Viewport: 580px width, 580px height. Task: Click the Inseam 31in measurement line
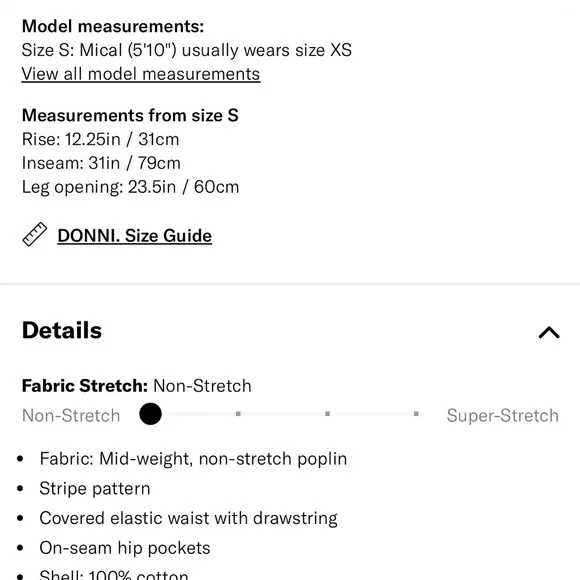[101, 163]
